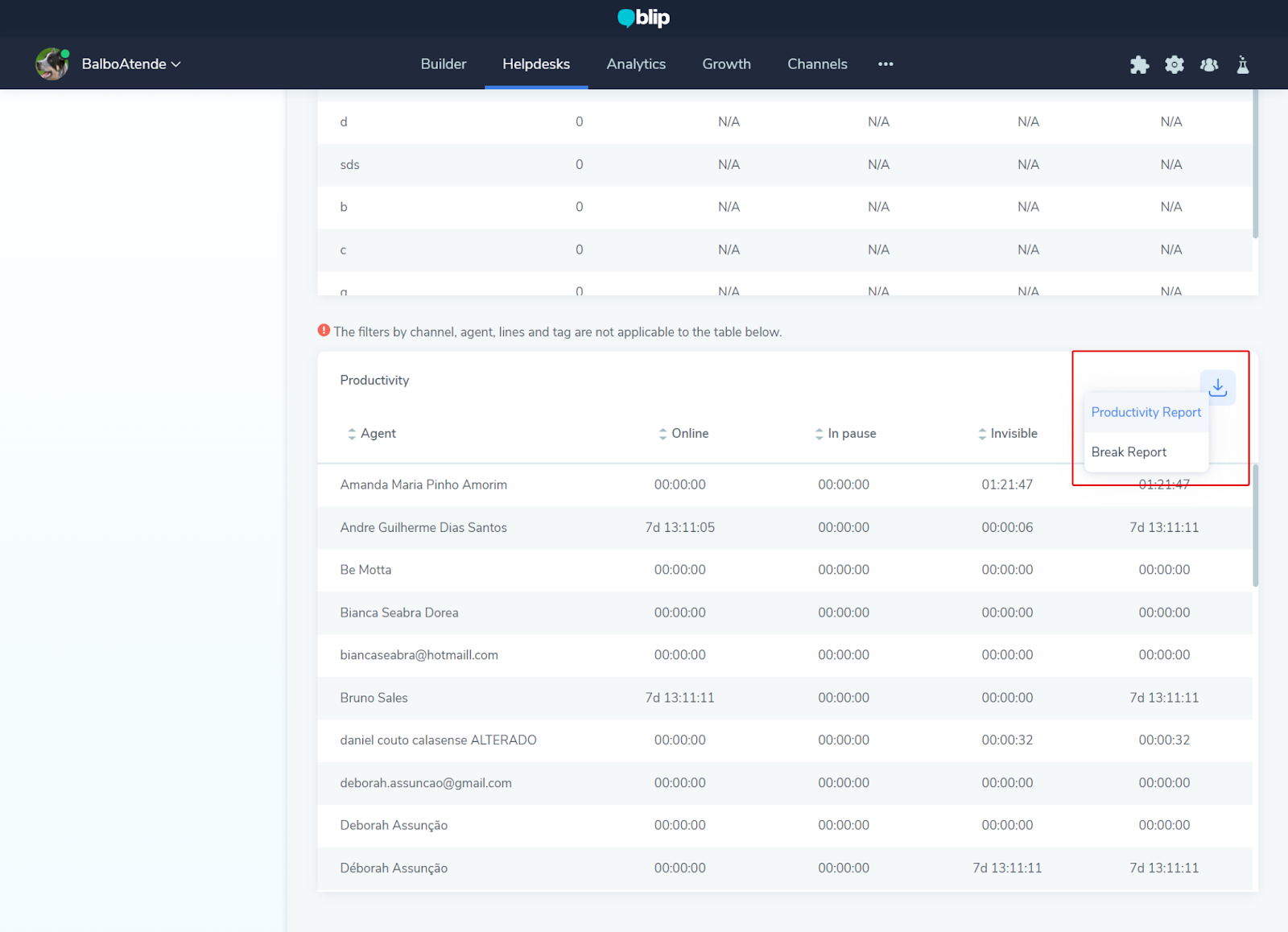Open the three-dots more menu
This screenshot has height=932, width=1288.
coord(885,64)
